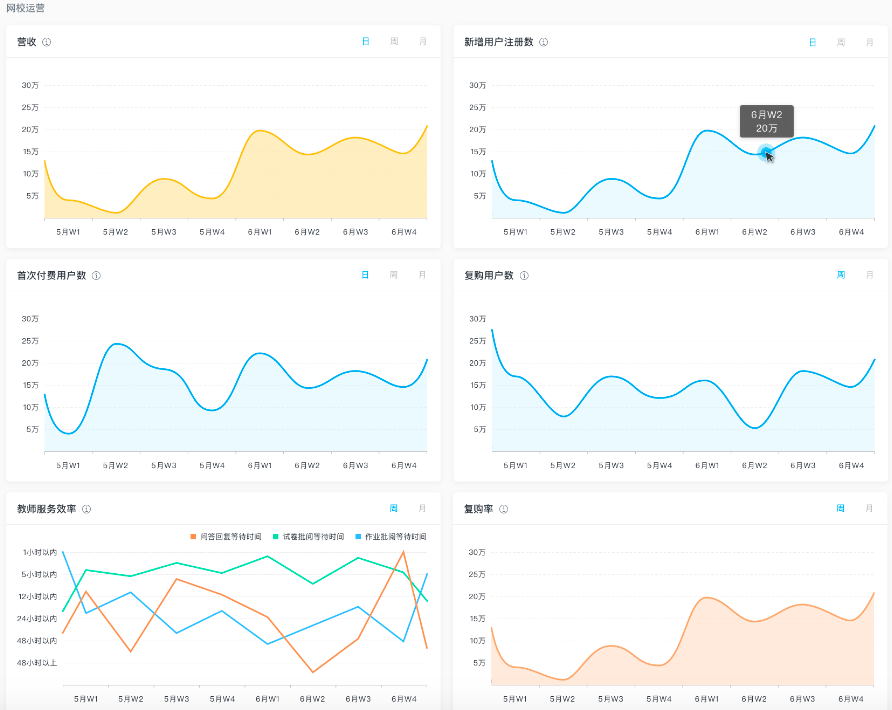Toggle the 作业批阅等待时间 legend series
Screen dimensions: 892x710
click(391, 537)
